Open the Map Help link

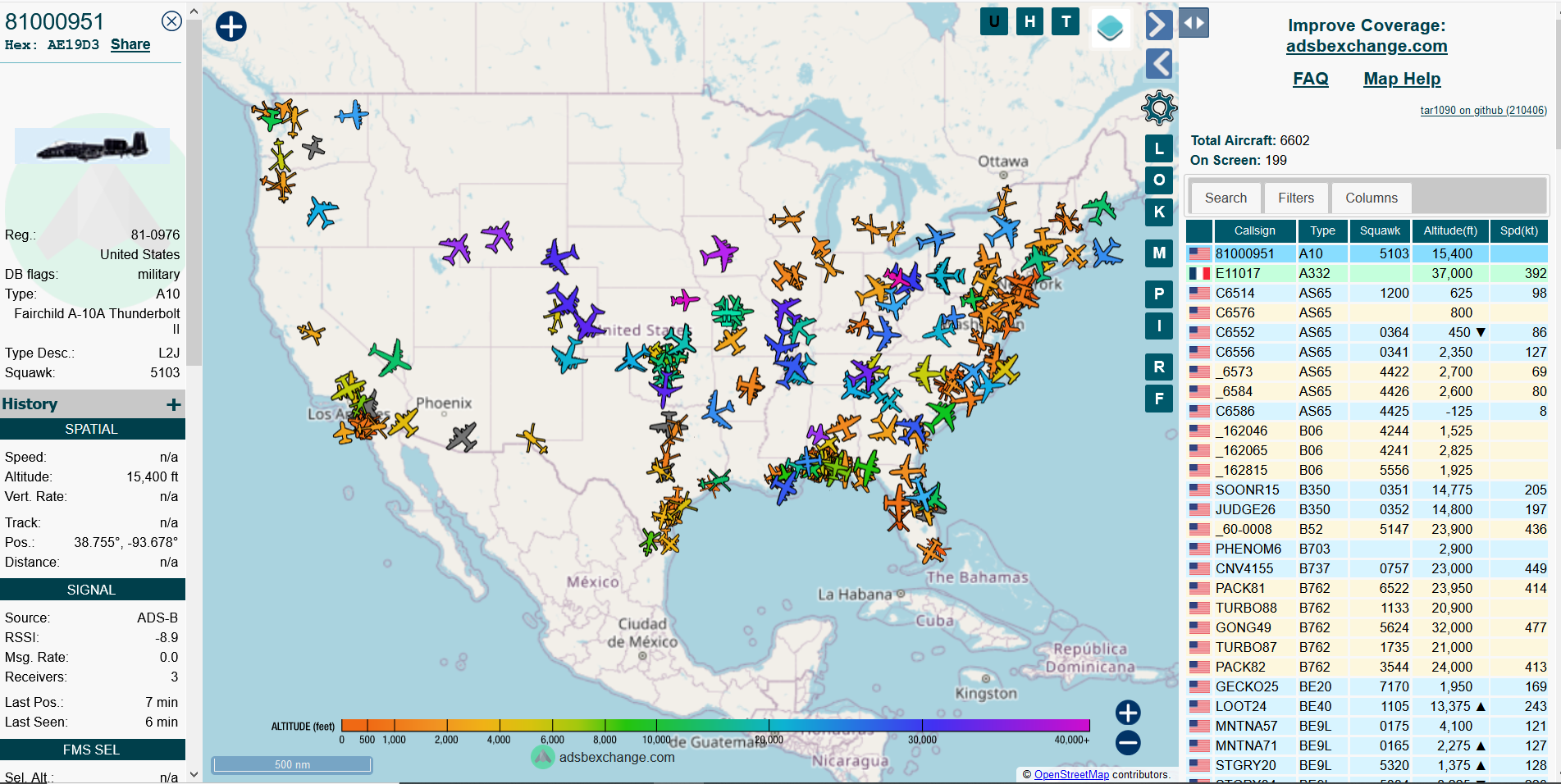pos(1402,79)
